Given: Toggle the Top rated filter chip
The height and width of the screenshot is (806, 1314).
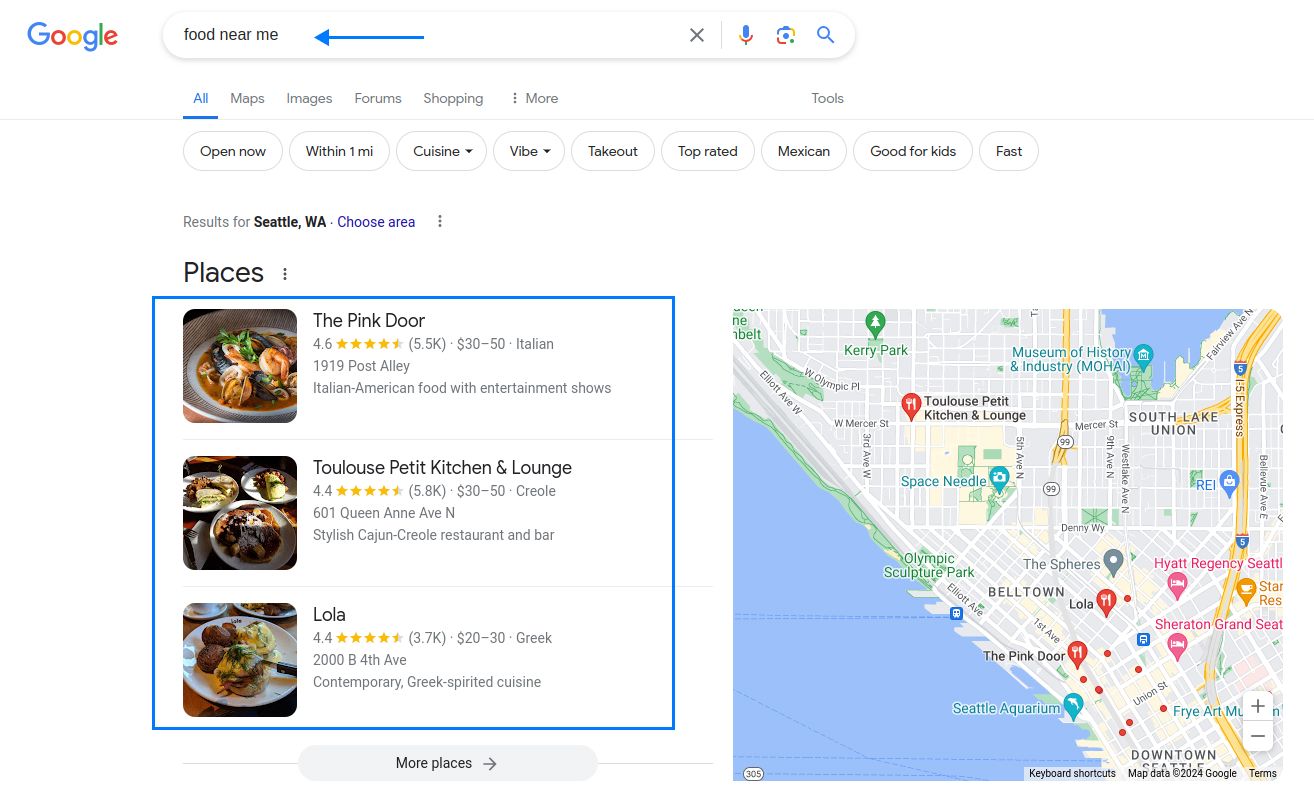Looking at the screenshot, I should [x=708, y=151].
